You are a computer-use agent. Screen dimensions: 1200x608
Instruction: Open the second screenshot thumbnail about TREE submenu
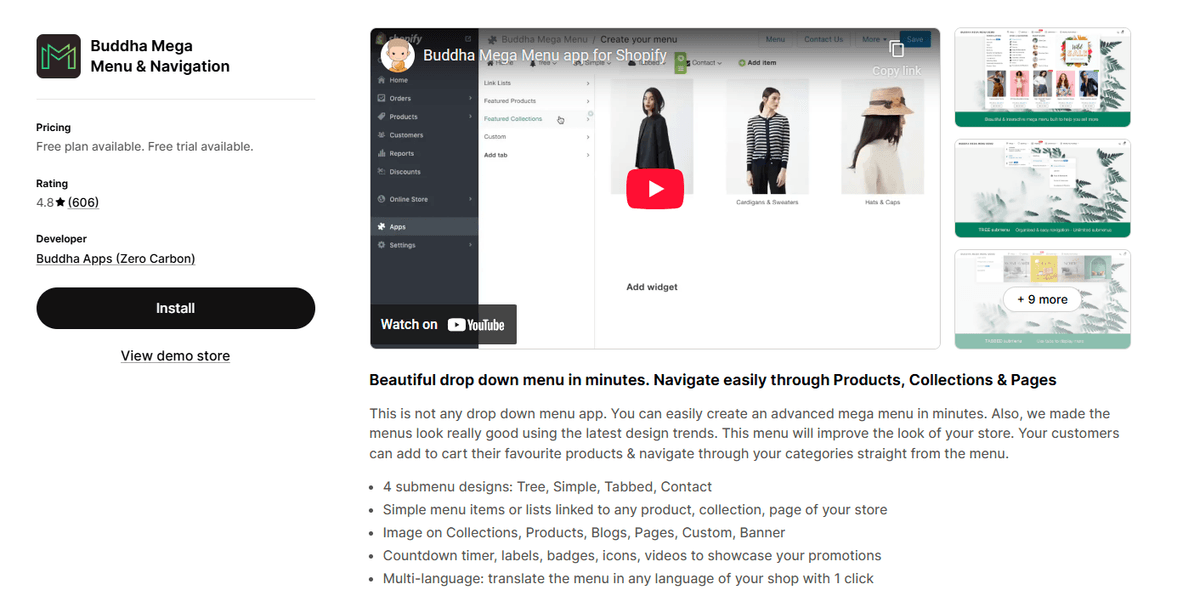[x=1043, y=188]
